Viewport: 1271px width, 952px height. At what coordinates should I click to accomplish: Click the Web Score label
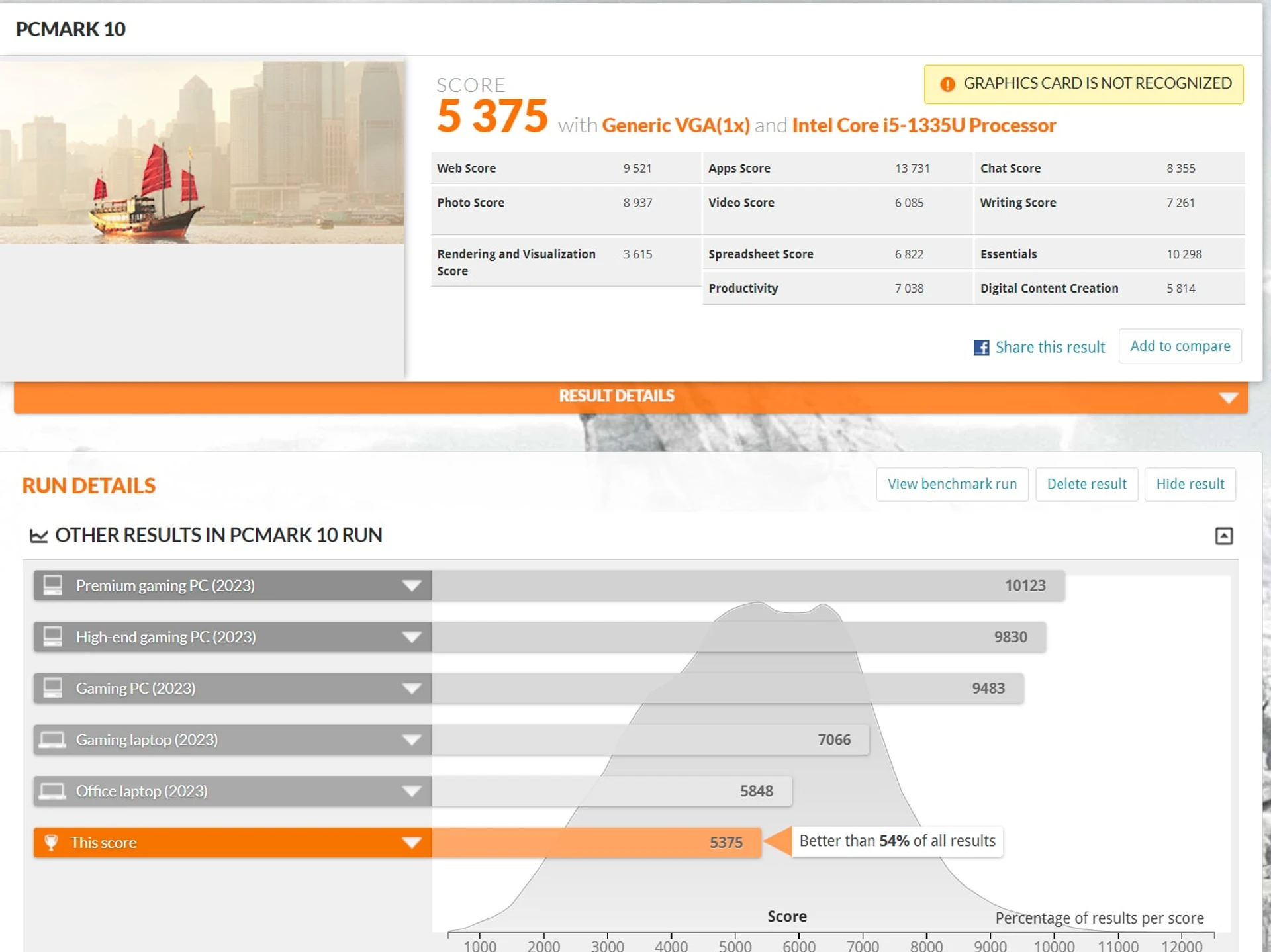click(x=466, y=168)
